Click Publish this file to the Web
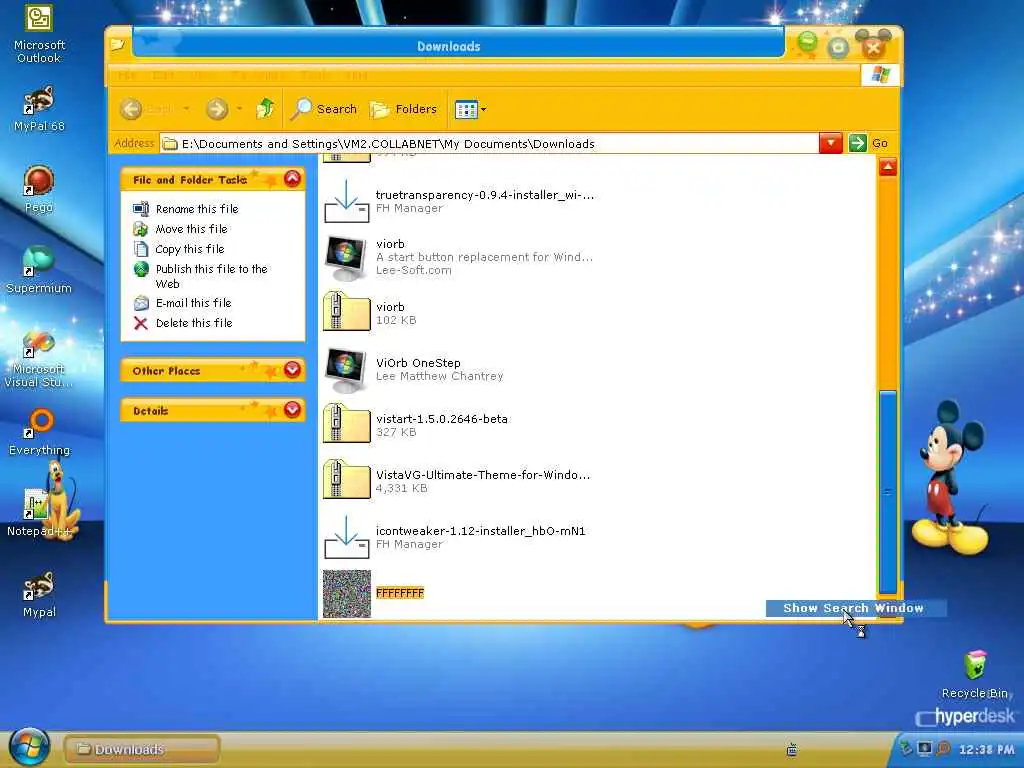Screen dimensions: 1024x768 pos(212,276)
